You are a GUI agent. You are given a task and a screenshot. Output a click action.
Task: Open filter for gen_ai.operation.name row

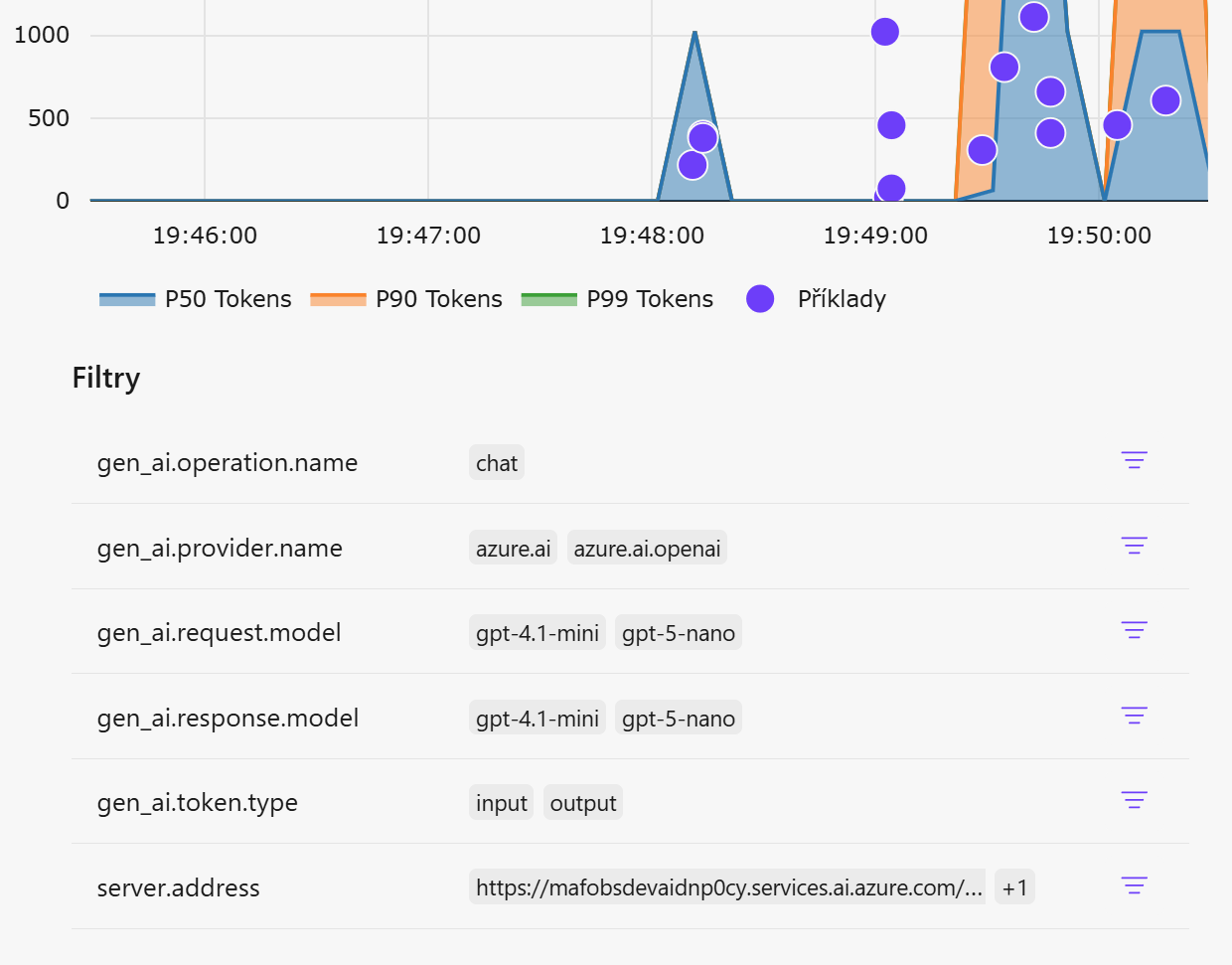pyautogui.click(x=1134, y=460)
